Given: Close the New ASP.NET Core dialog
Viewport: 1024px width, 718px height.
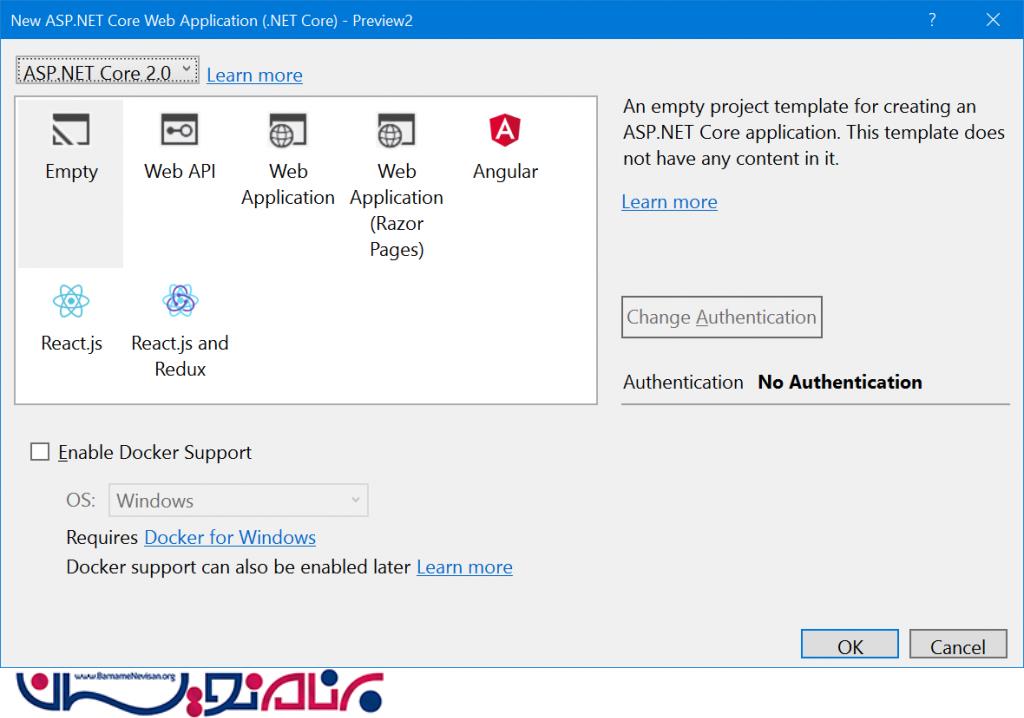Looking at the screenshot, I should coord(992,20).
